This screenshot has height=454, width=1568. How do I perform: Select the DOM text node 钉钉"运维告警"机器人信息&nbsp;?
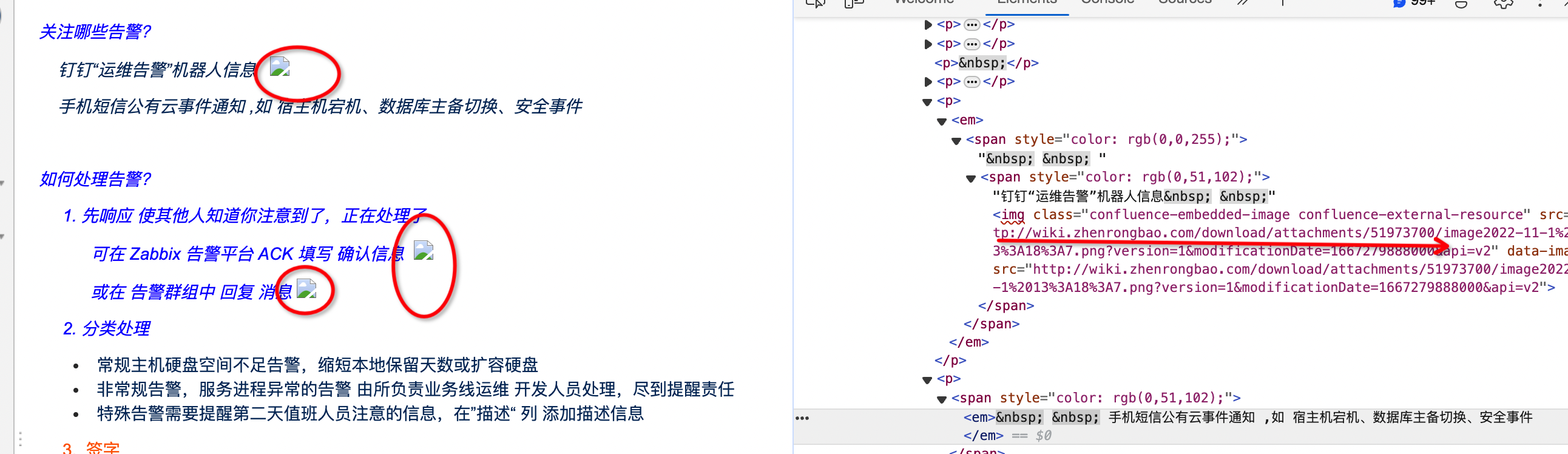(x=1134, y=197)
